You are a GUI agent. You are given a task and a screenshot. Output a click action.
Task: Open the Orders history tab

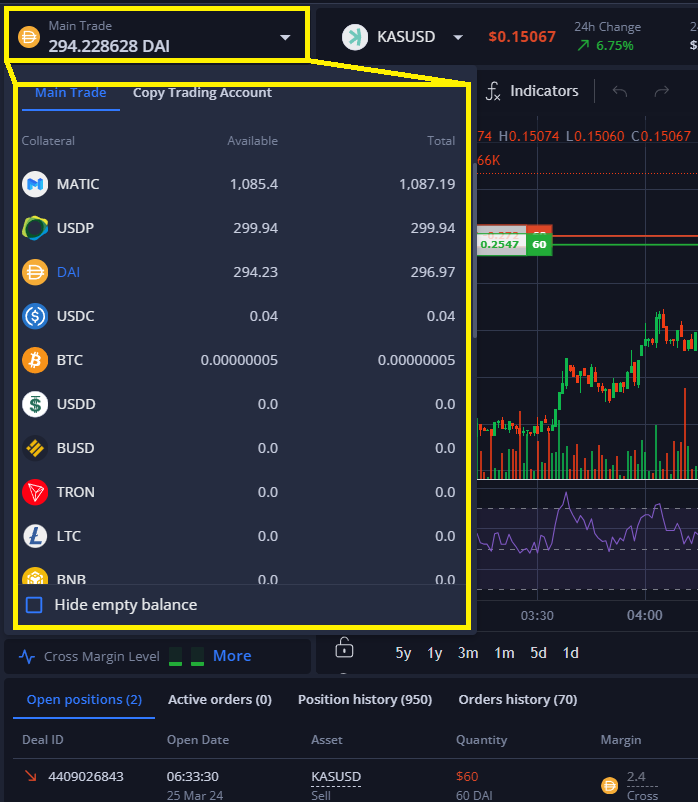coord(517,700)
